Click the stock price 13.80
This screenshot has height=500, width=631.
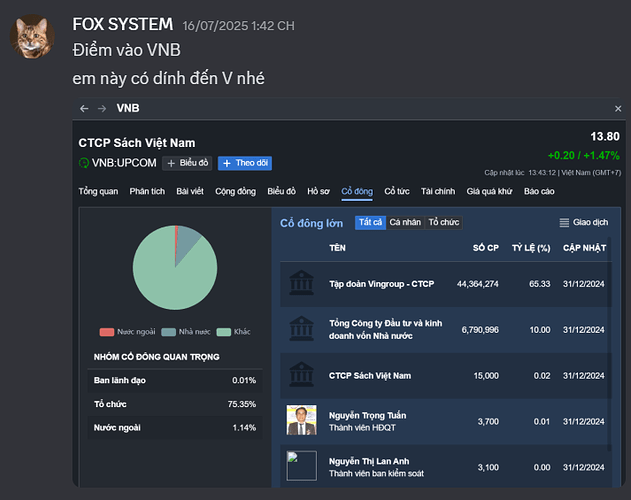coord(605,137)
